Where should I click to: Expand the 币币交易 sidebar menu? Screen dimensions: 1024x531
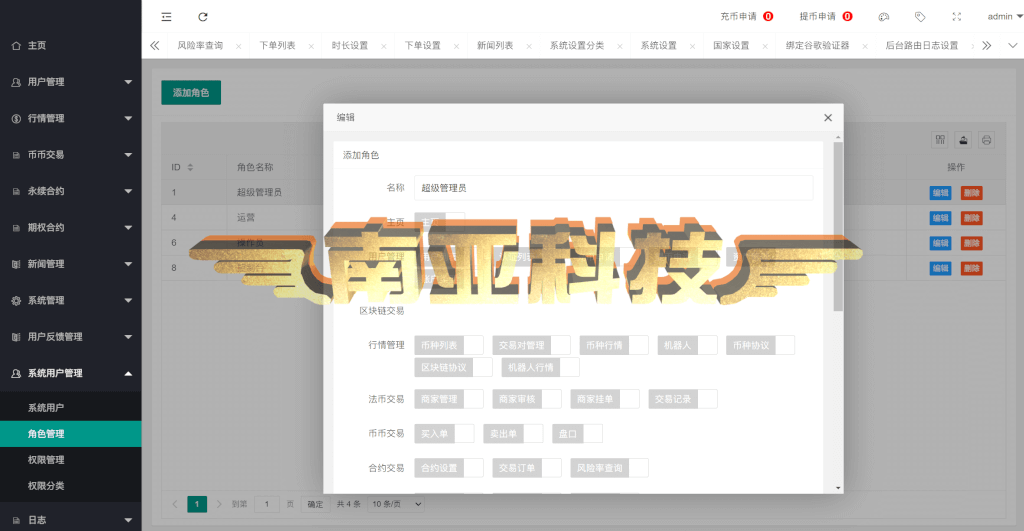pyautogui.click(x=71, y=155)
